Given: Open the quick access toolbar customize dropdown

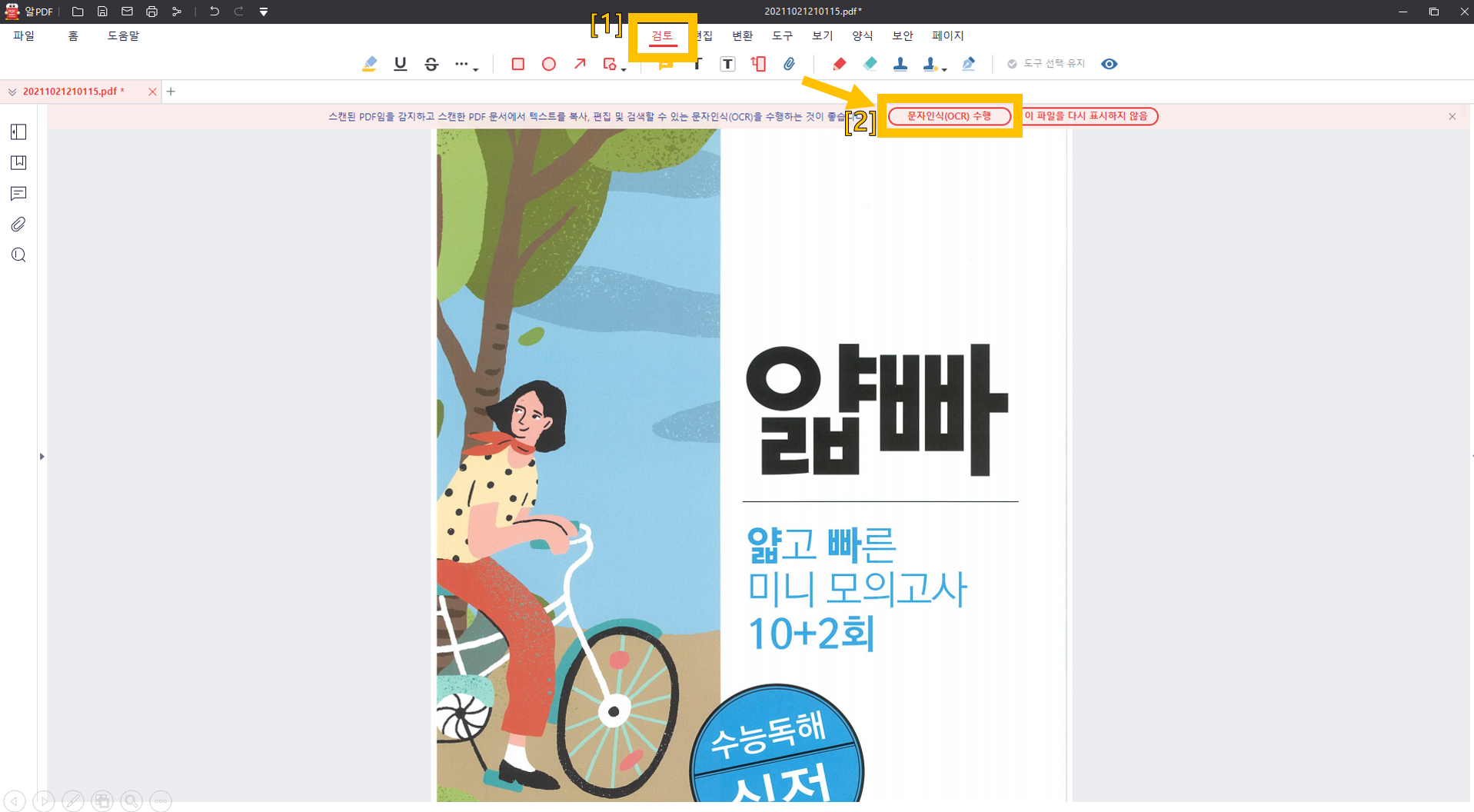Looking at the screenshot, I should point(264,12).
